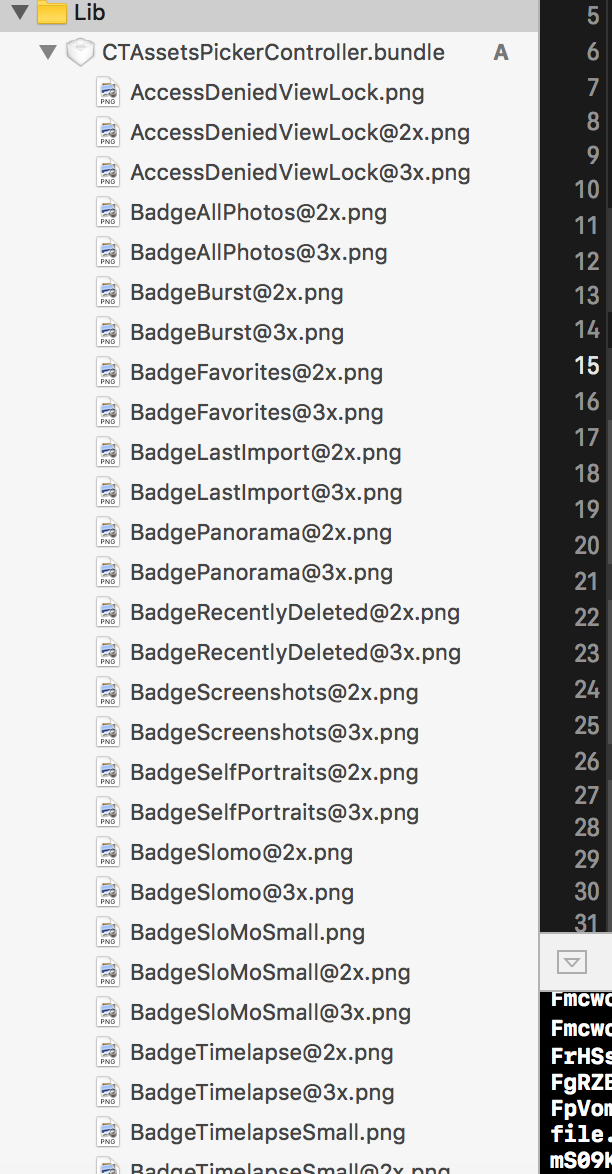The image size is (612, 1174).
Task: Toggle the debug console dropdown triangle button
Action: click(571, 962)
